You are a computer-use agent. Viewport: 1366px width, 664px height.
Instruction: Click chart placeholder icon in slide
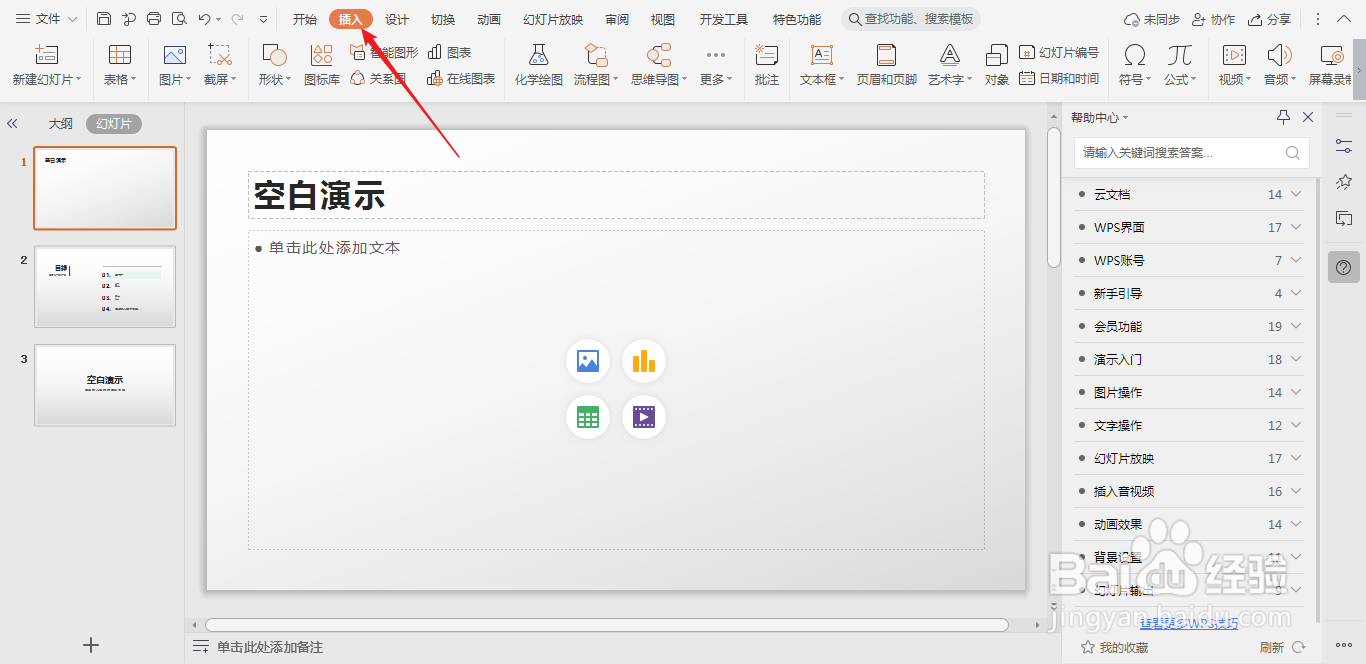(x=644, y=361)
